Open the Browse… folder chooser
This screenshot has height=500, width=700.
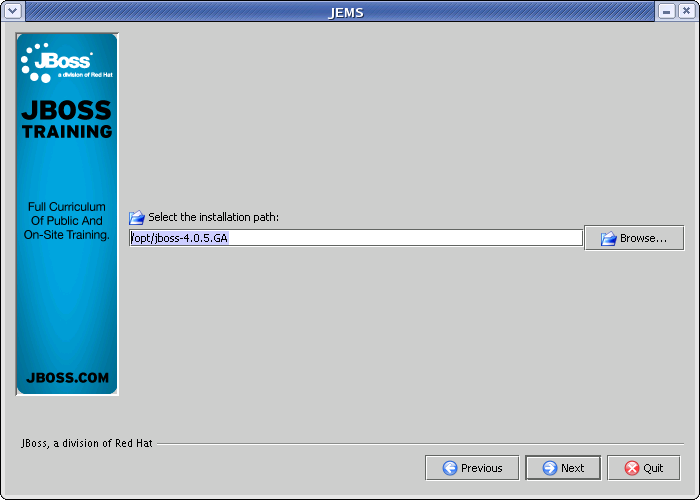634,238
